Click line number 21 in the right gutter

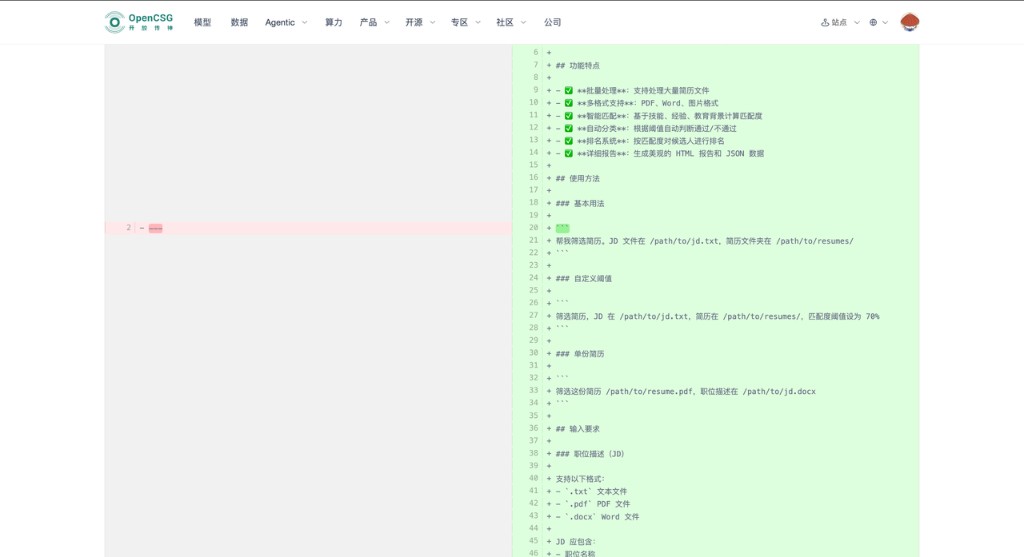click(534, 240)
